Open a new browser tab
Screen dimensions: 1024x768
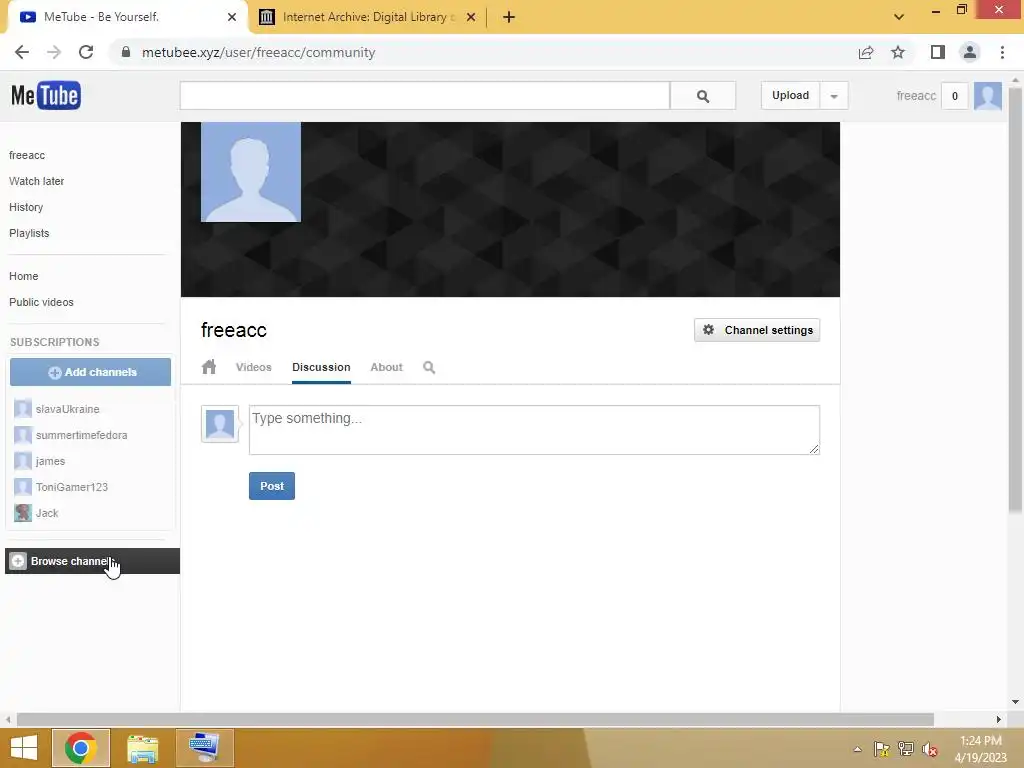509,17
